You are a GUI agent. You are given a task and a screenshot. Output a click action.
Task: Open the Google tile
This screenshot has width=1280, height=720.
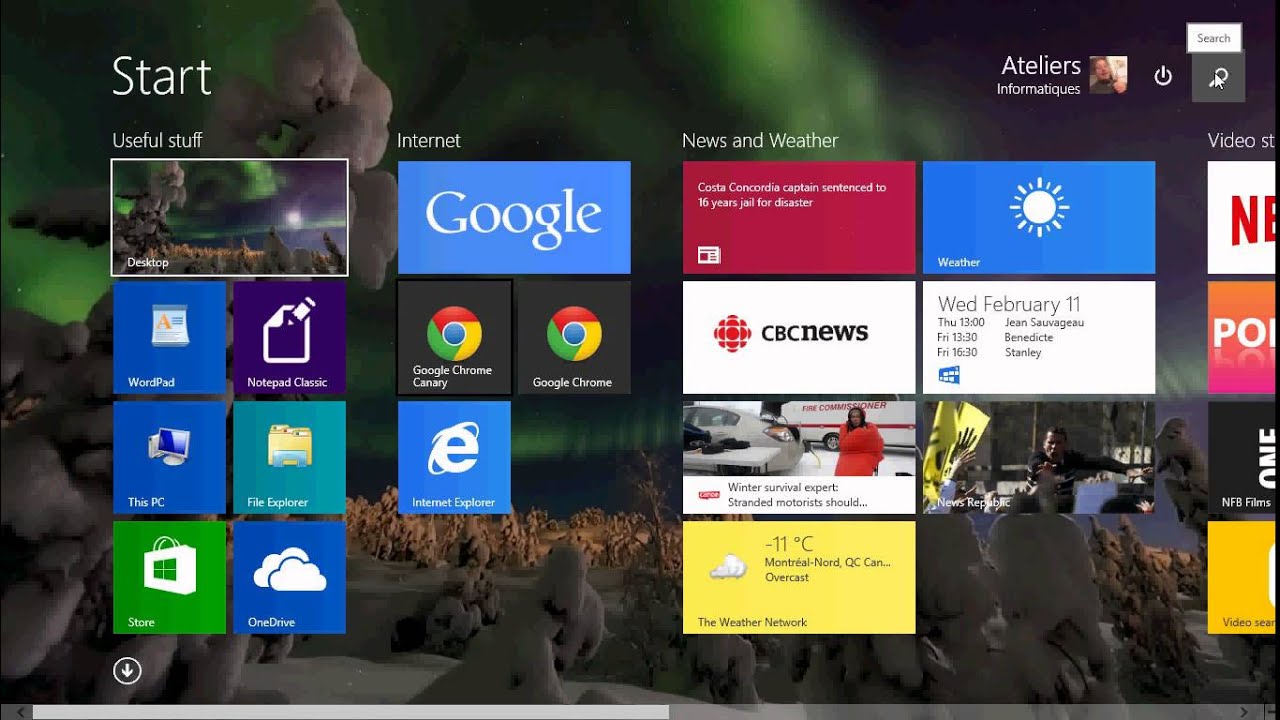click(514, 217)
